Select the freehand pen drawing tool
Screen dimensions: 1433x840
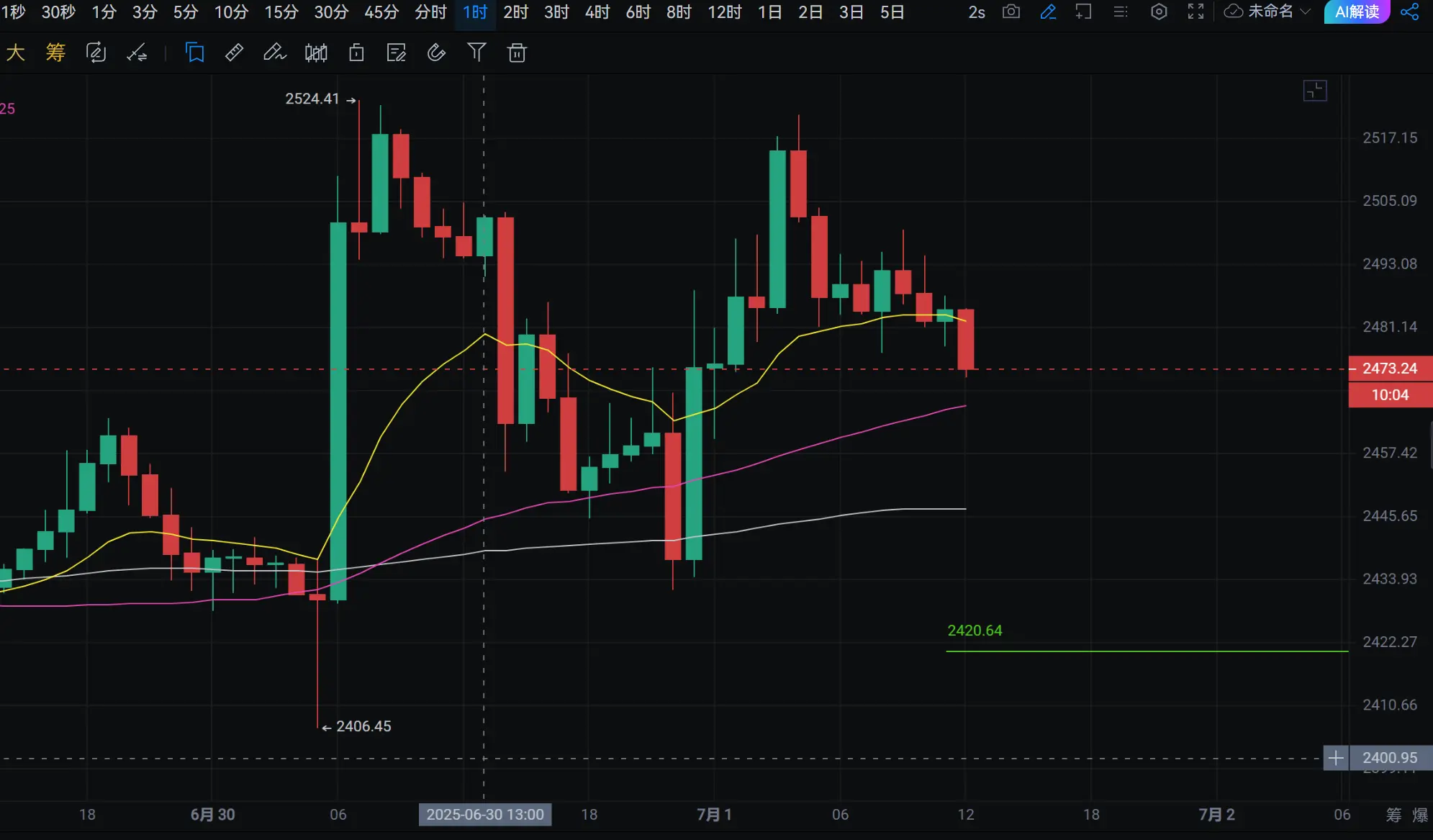[274, 53]
